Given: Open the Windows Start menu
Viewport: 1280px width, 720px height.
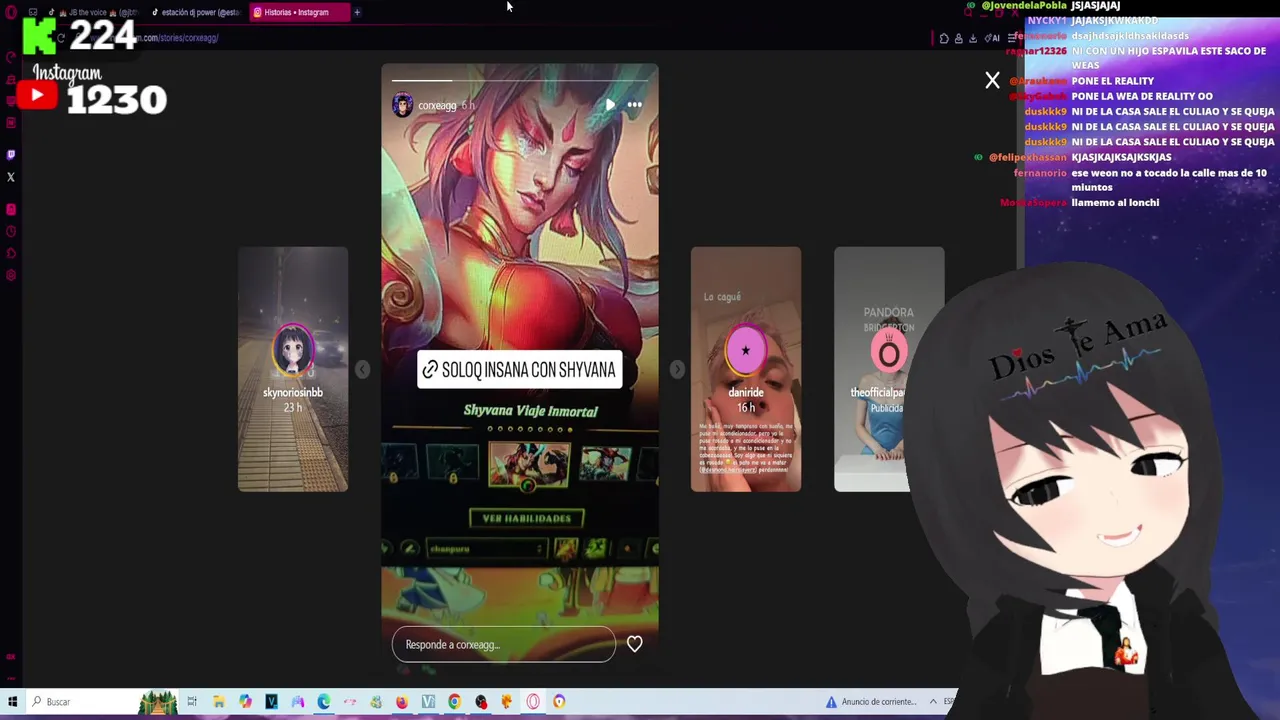Looking at the screenshot, I should tap(12, 701).
